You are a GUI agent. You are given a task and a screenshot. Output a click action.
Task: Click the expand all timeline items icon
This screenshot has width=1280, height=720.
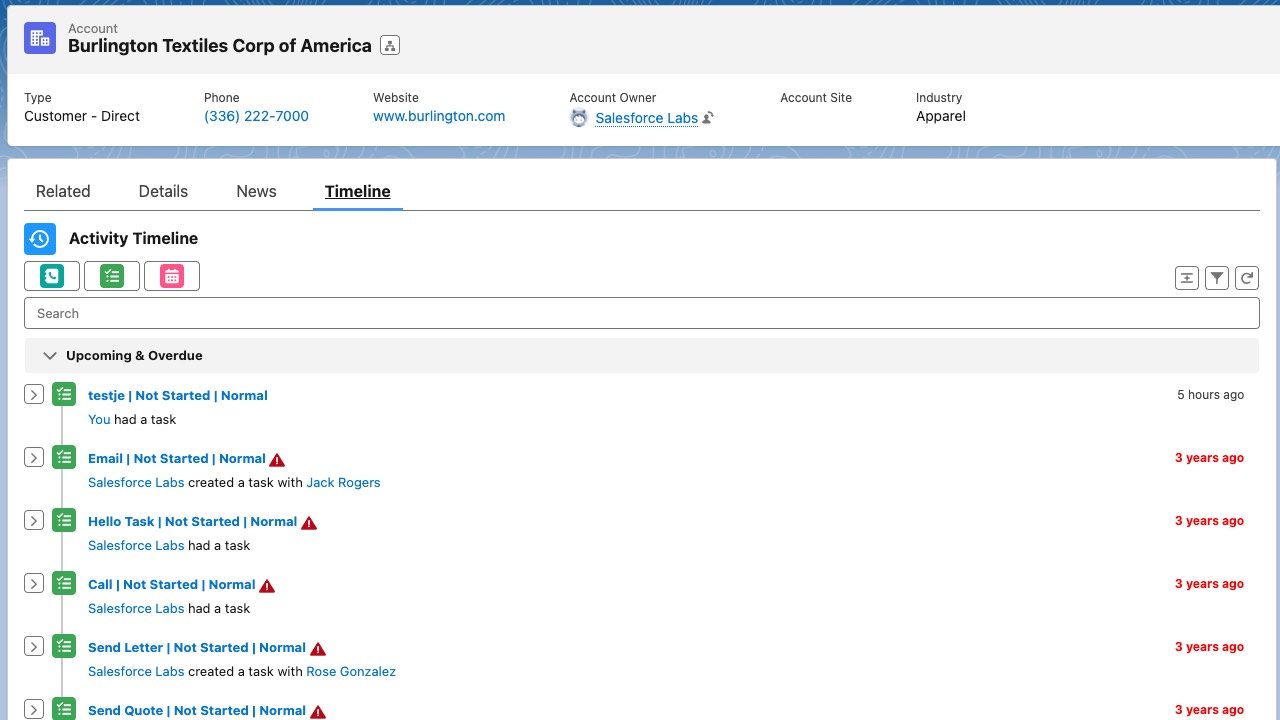tap(1187, 278)
